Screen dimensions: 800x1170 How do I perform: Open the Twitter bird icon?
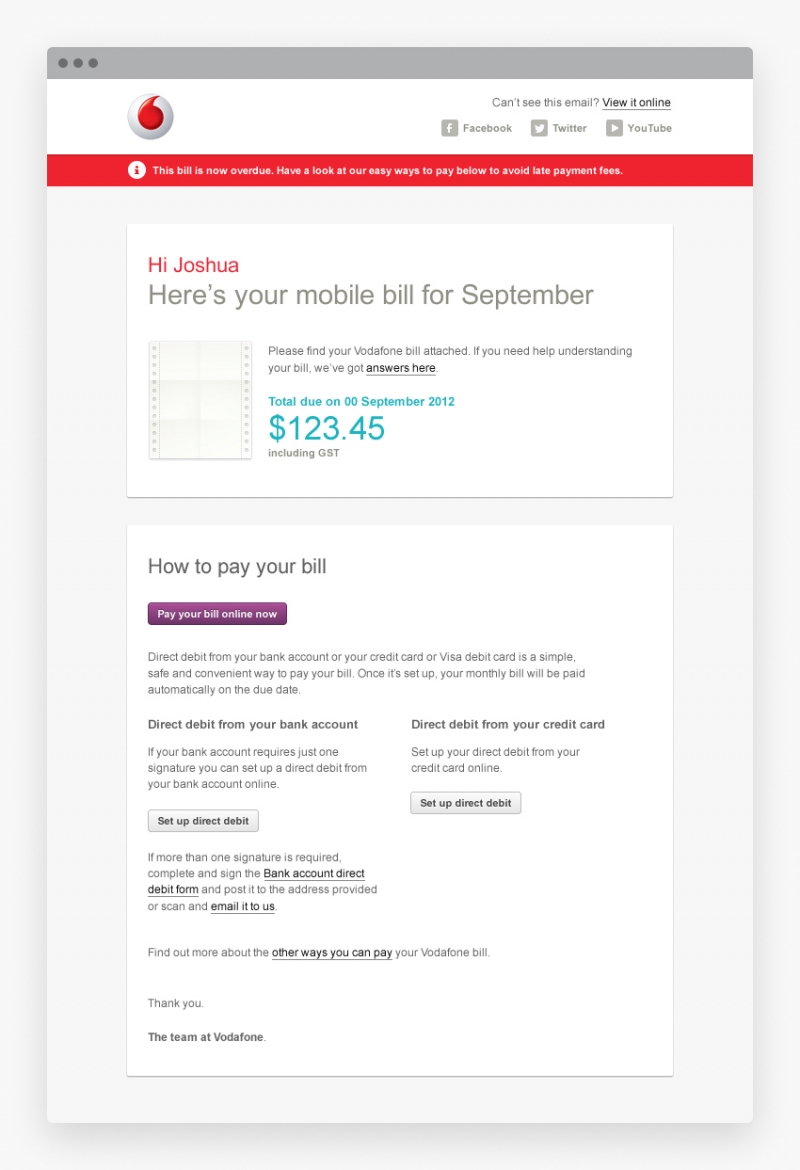[539, 128]
